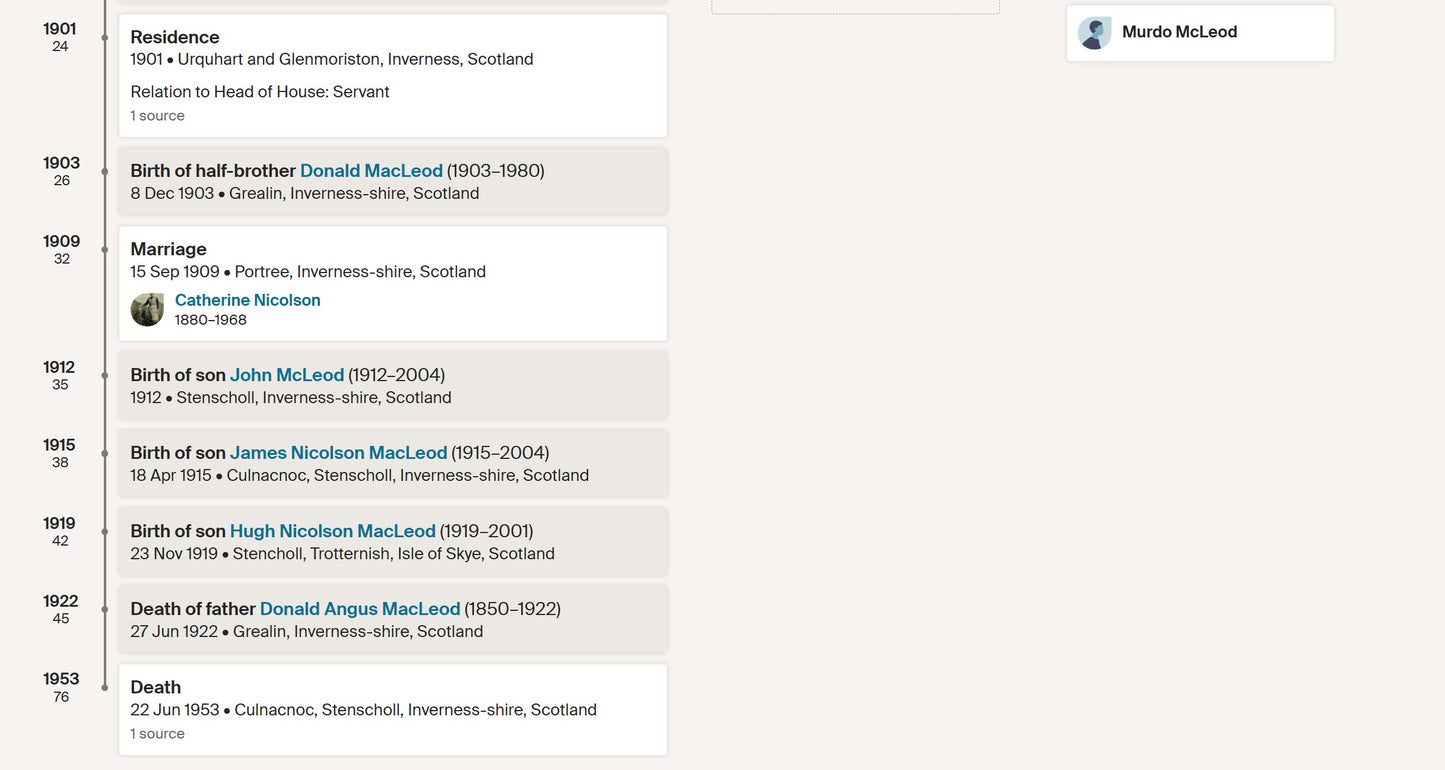Image resolution: width=1445 pixels, height=770 pixels.
Task: Follow the James Nicolson MacLeod link
Action: [x=338, y=453]
